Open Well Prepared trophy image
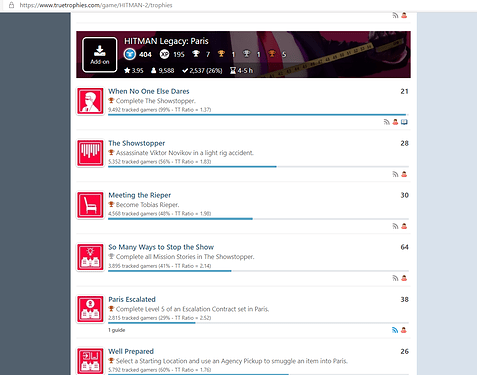Viewport: 477px width, 375px height. pyautogui.click(x=90, y=361)
